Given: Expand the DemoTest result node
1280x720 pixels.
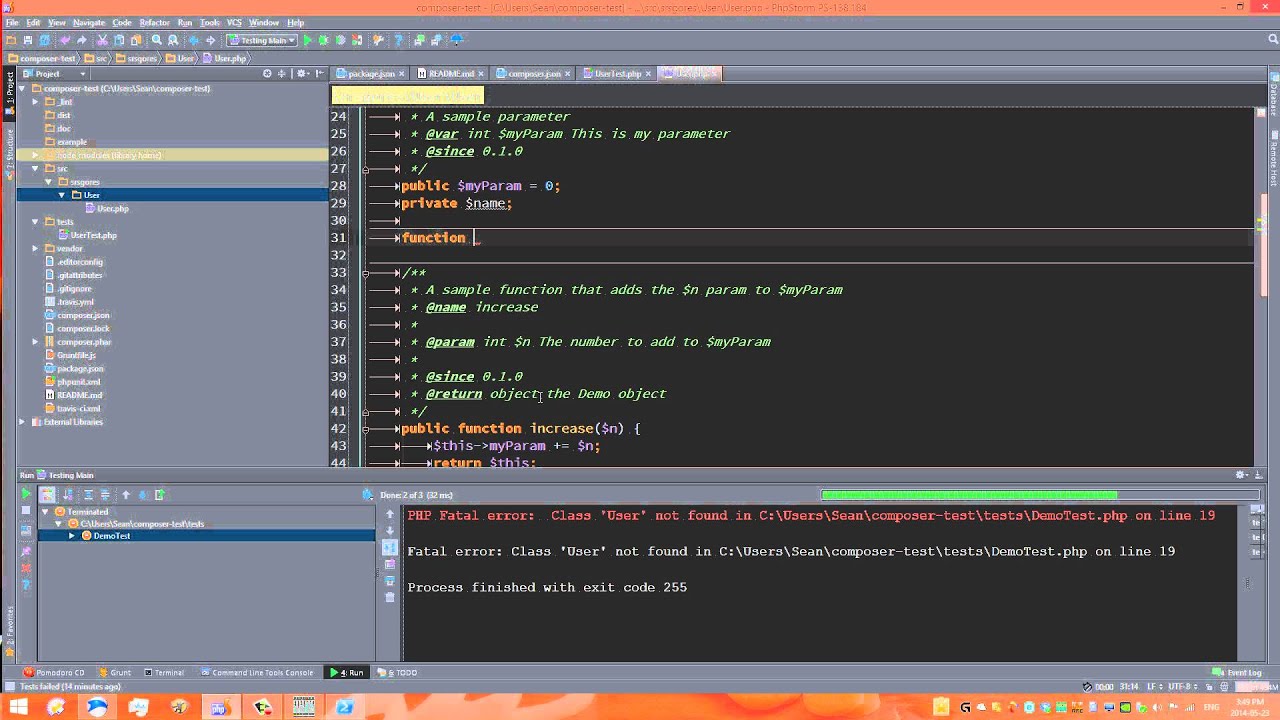Looking at the screenshot, I should [72, 536].
